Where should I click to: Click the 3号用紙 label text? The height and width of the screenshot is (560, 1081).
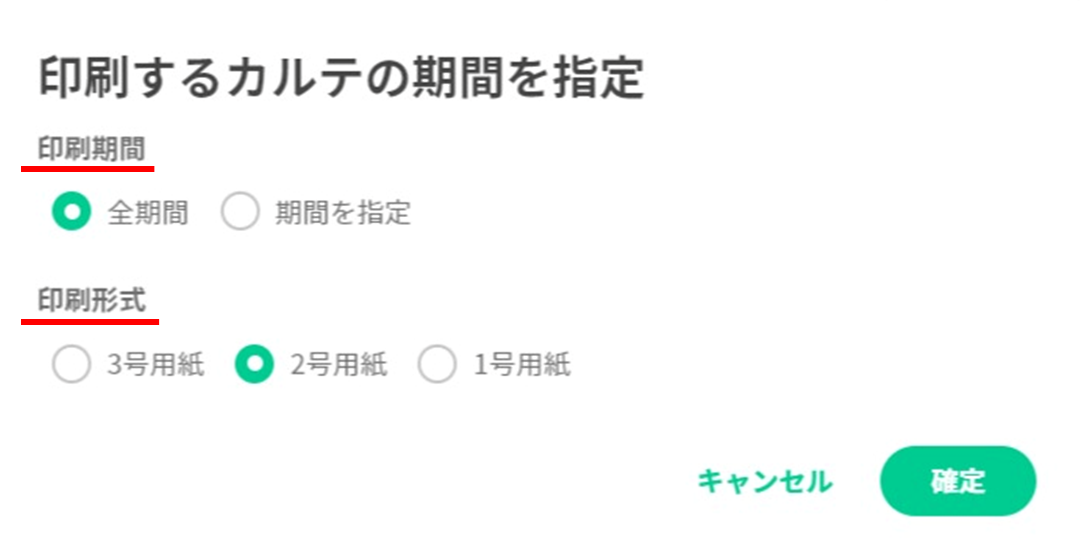pos(155,366)
